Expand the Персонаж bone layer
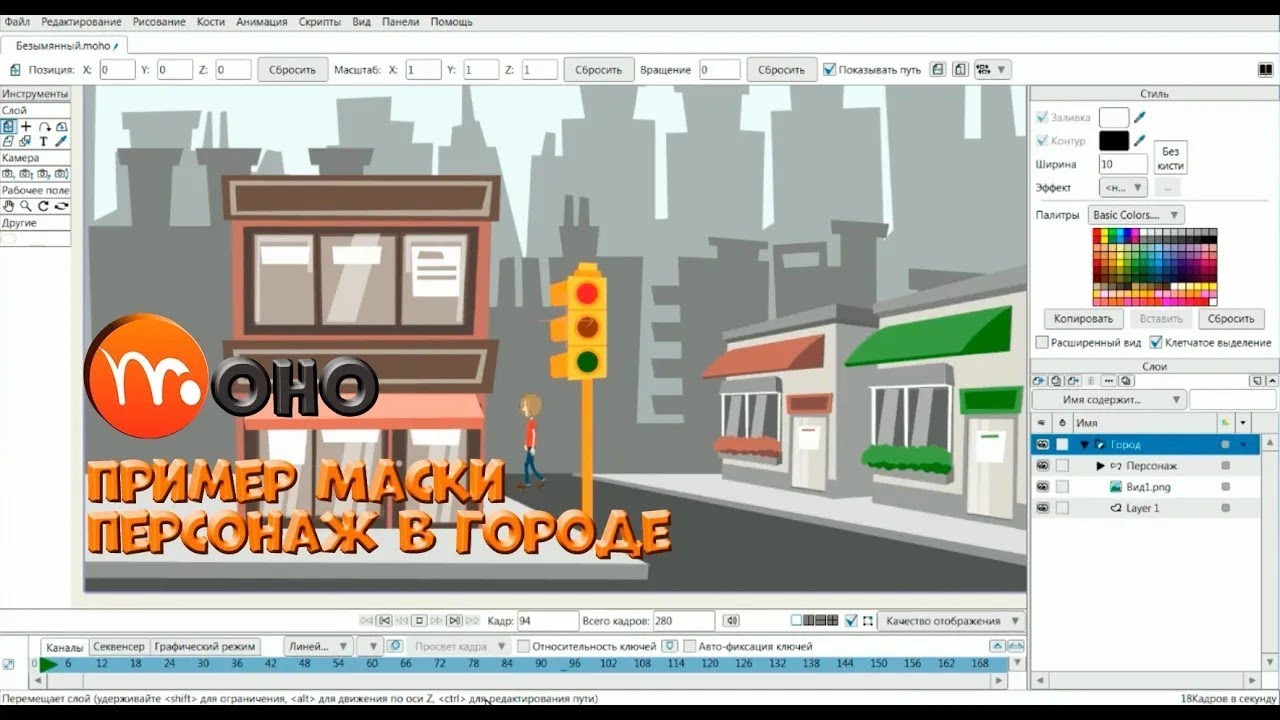 pyautogui.click(x=1100, y=466)
